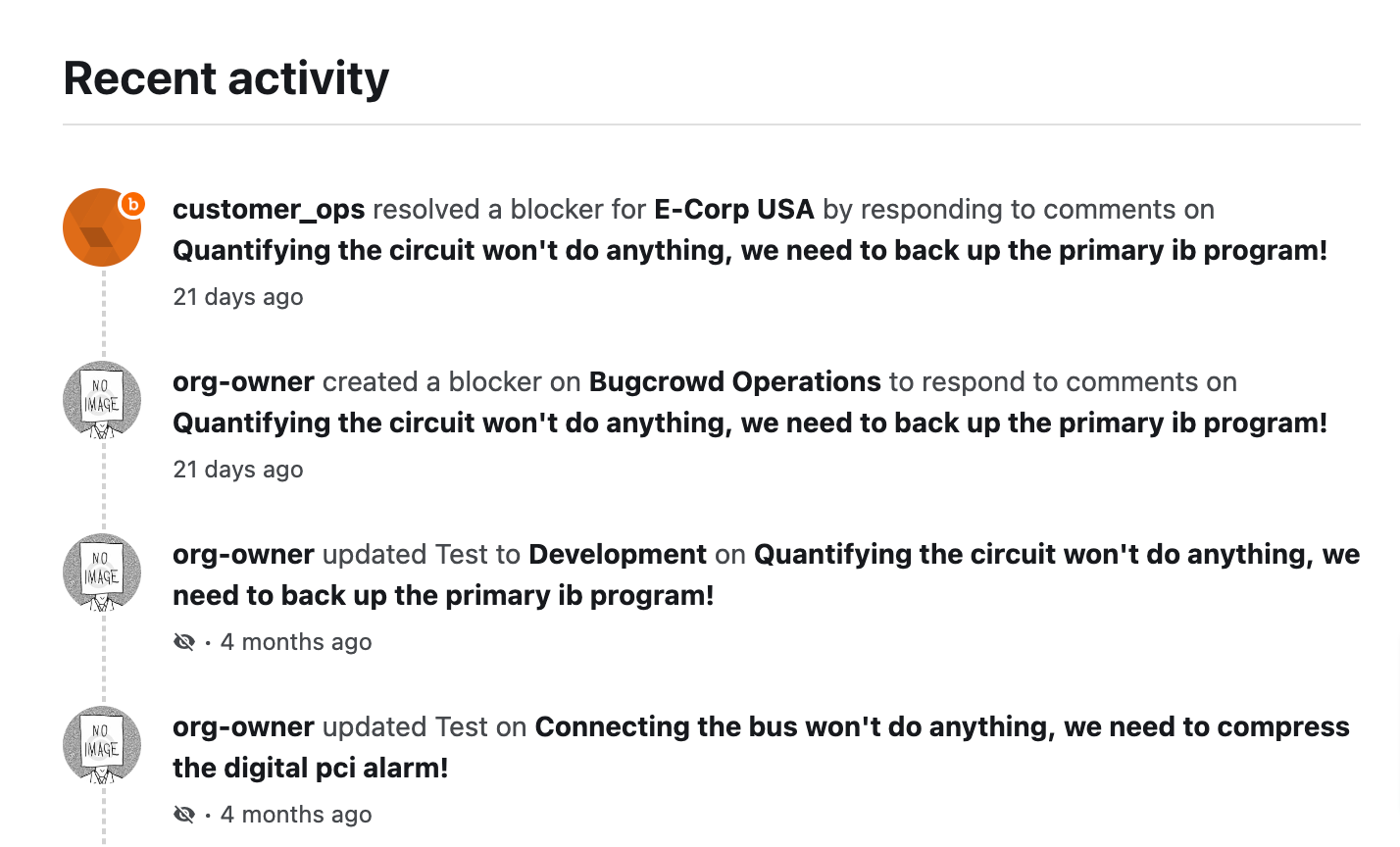Open the Bugcrowd Operations link
Image resolution: width=1400 pixels, height=847 pixels.
[x=735, y=382]
